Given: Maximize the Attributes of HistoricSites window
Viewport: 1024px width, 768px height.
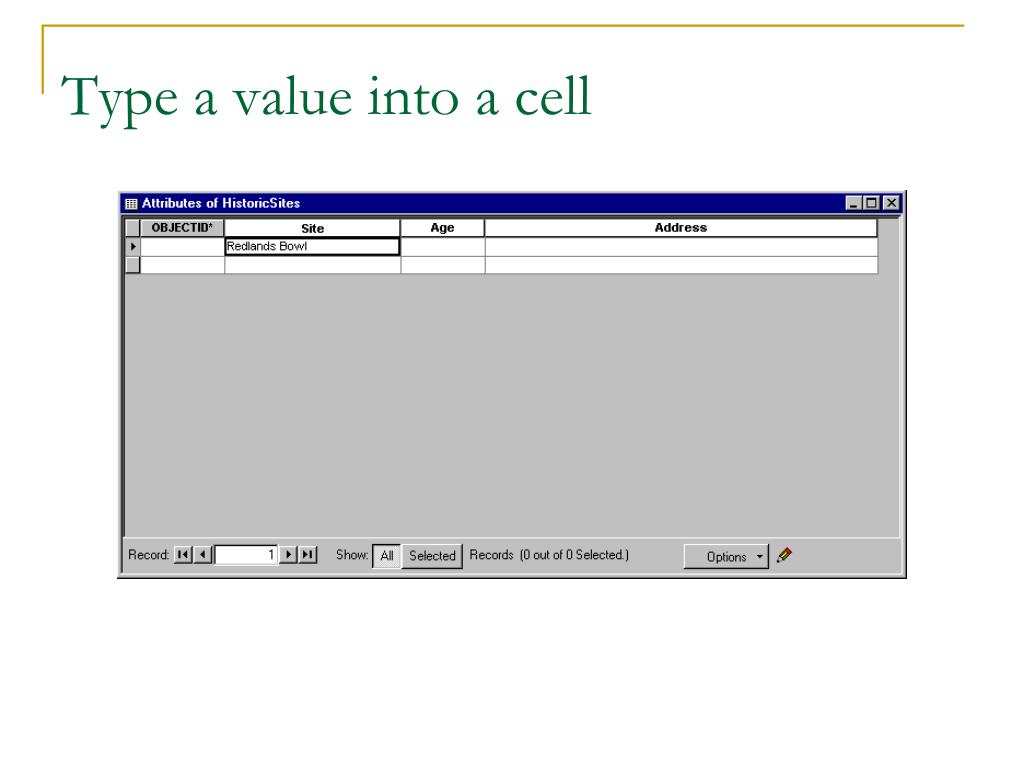Looking at the screenshot, I should (871, 203).
